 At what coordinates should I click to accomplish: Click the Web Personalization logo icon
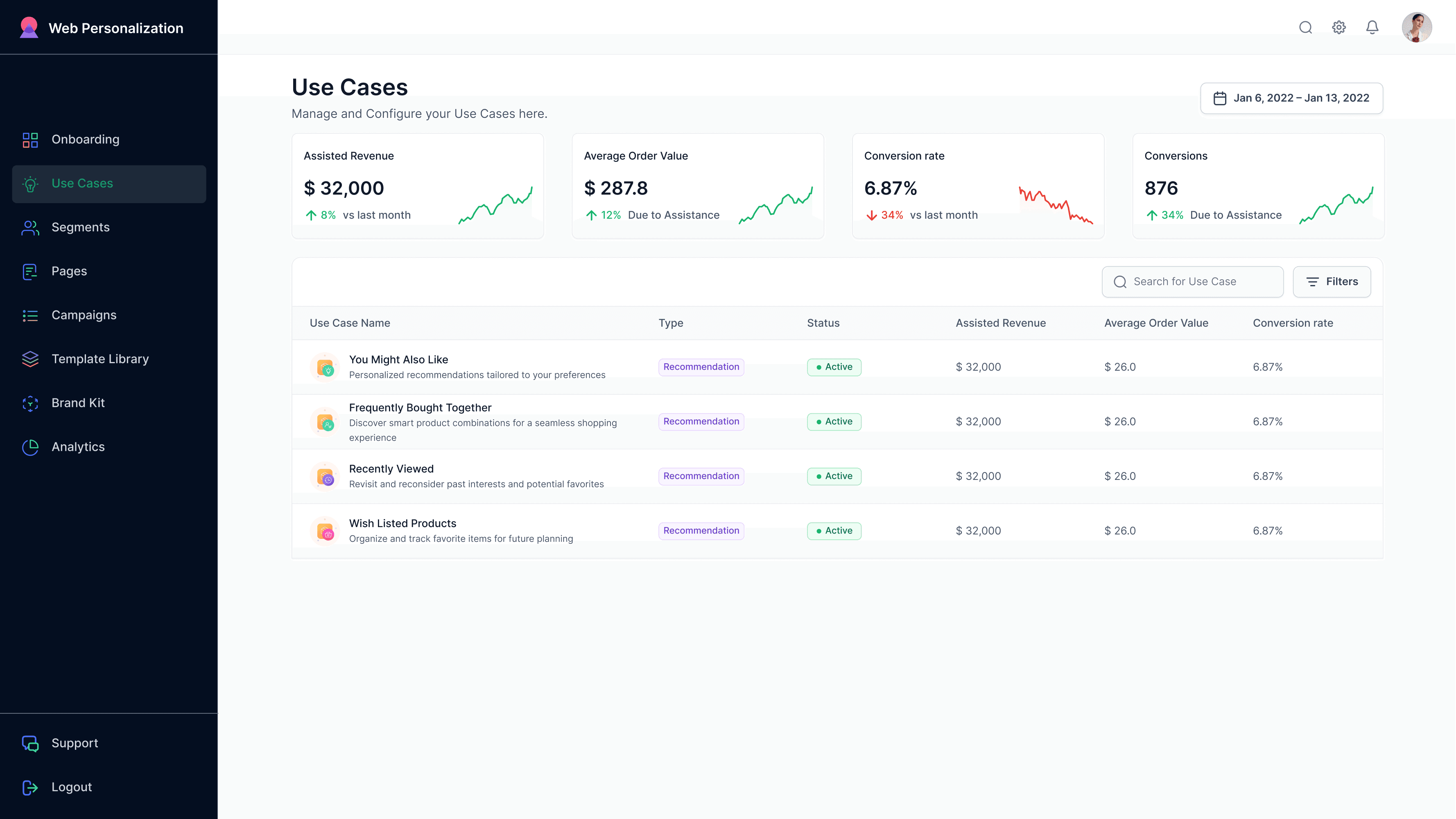(x=29, y=28)
